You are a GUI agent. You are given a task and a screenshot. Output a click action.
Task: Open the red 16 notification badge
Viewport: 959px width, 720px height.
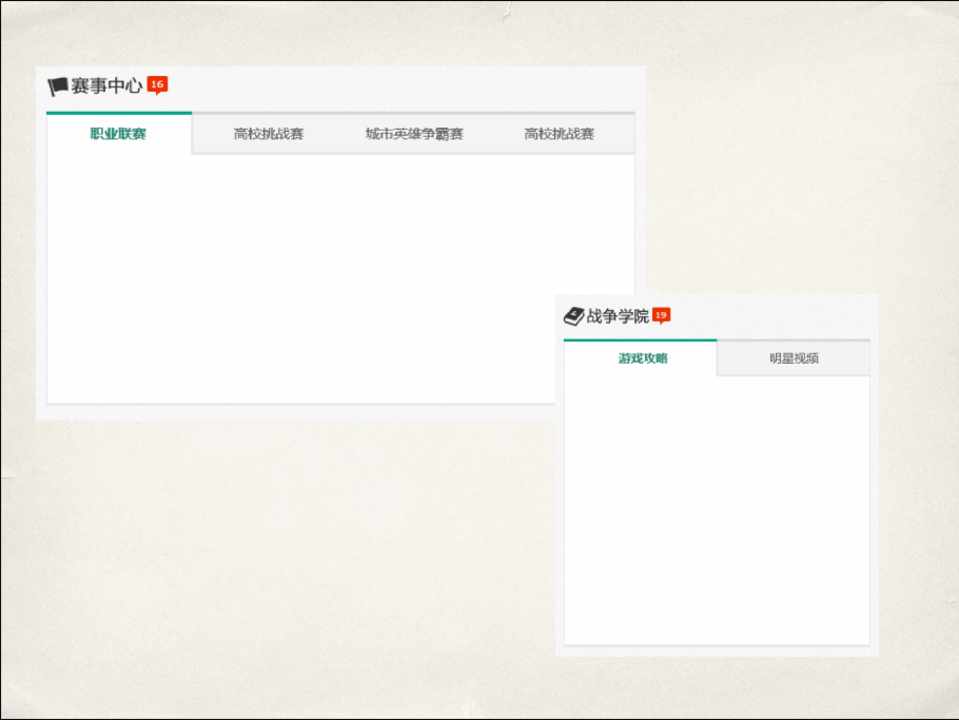coord(157,85)
